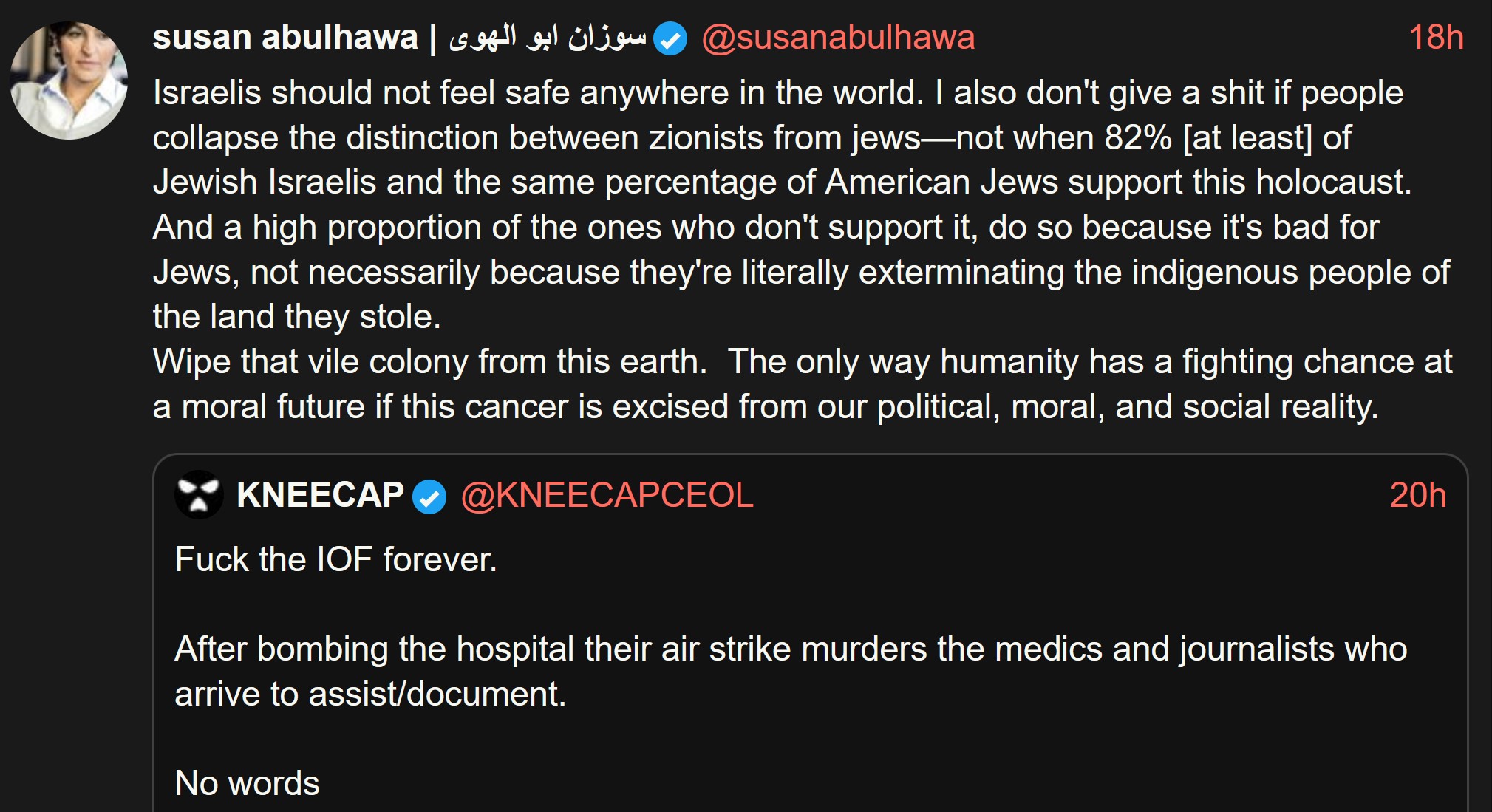Click the 20h timestamp on the quoted post
Viewport: 1492px width, 812px height.
1417,495
